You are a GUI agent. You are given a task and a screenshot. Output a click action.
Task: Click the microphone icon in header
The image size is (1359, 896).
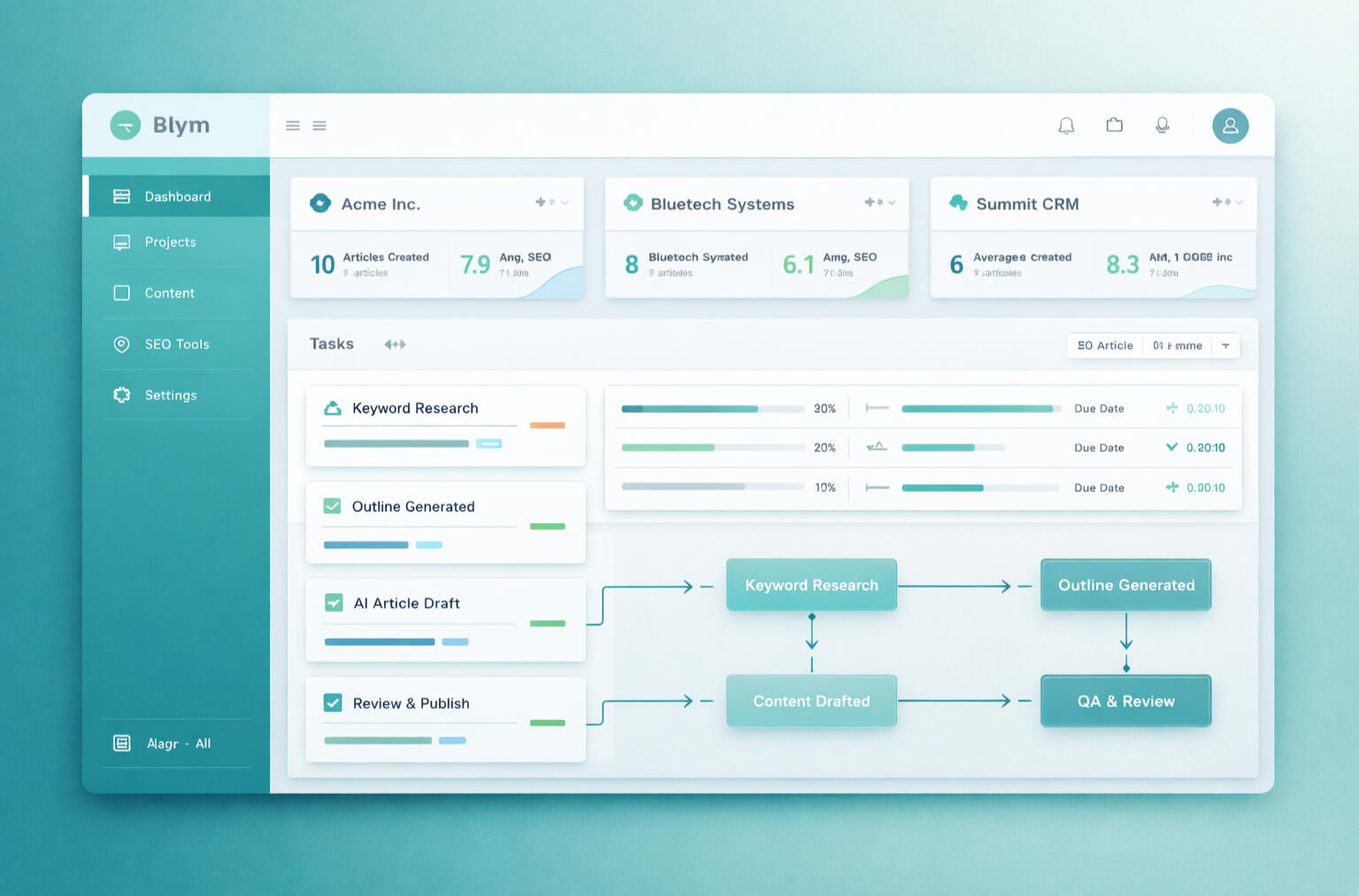[1163, 126]
